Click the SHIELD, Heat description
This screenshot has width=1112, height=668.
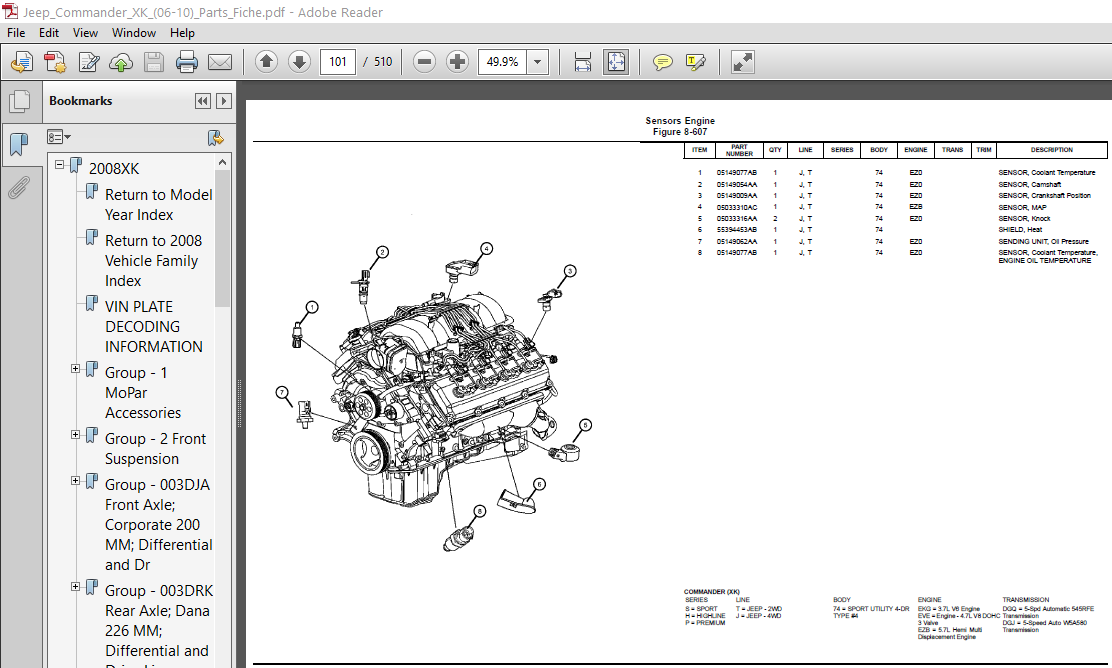tap(1020, 230)
